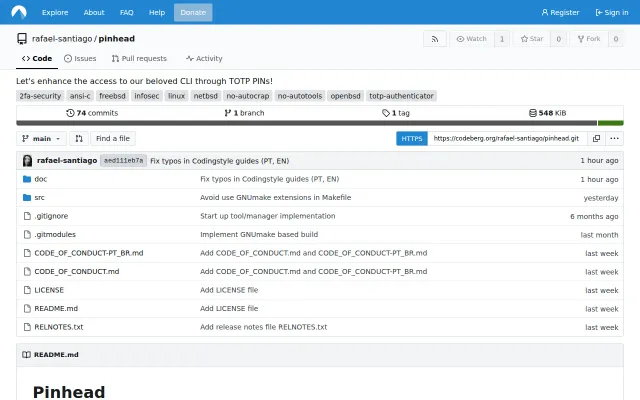The width and height of the screenshot is (640, 400).
Task: Click the CODE_OF_CONDUCT.md file icon
Action: (x=27, y=271)
